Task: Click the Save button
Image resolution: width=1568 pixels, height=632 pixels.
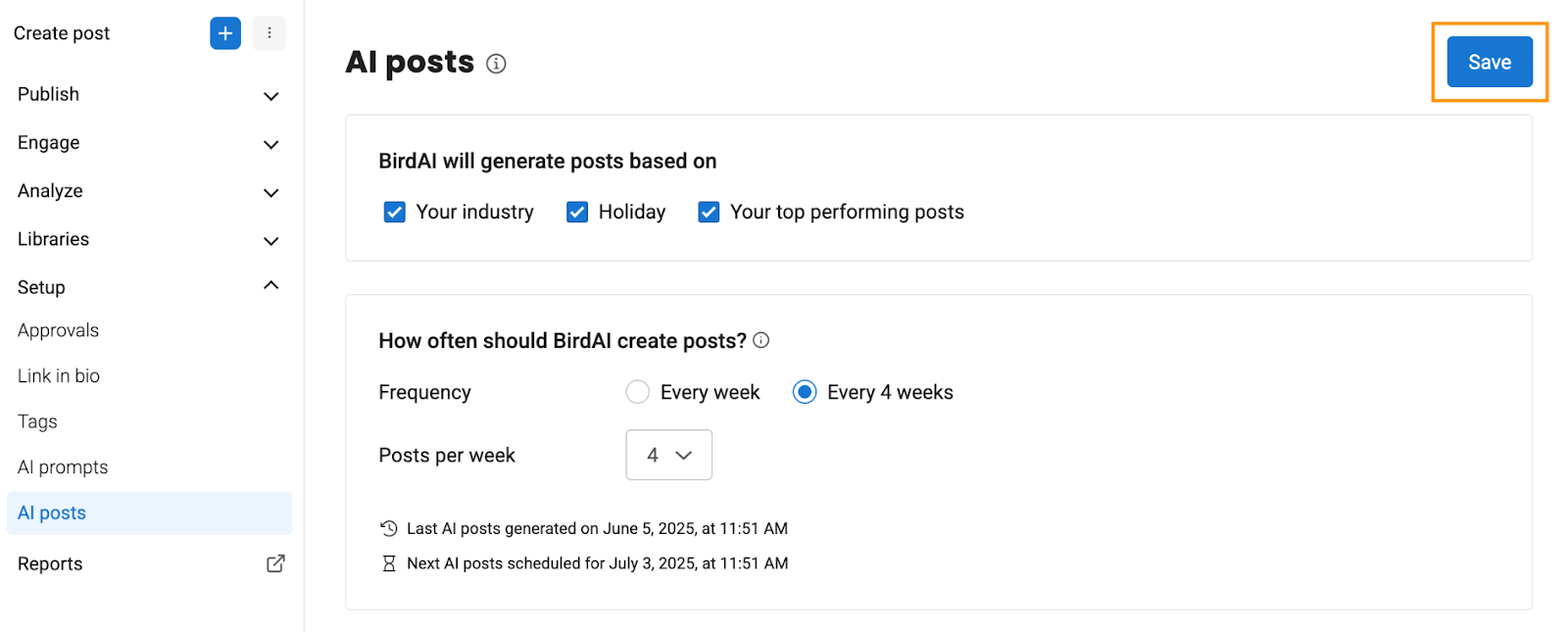Action: coord(1490,62)
